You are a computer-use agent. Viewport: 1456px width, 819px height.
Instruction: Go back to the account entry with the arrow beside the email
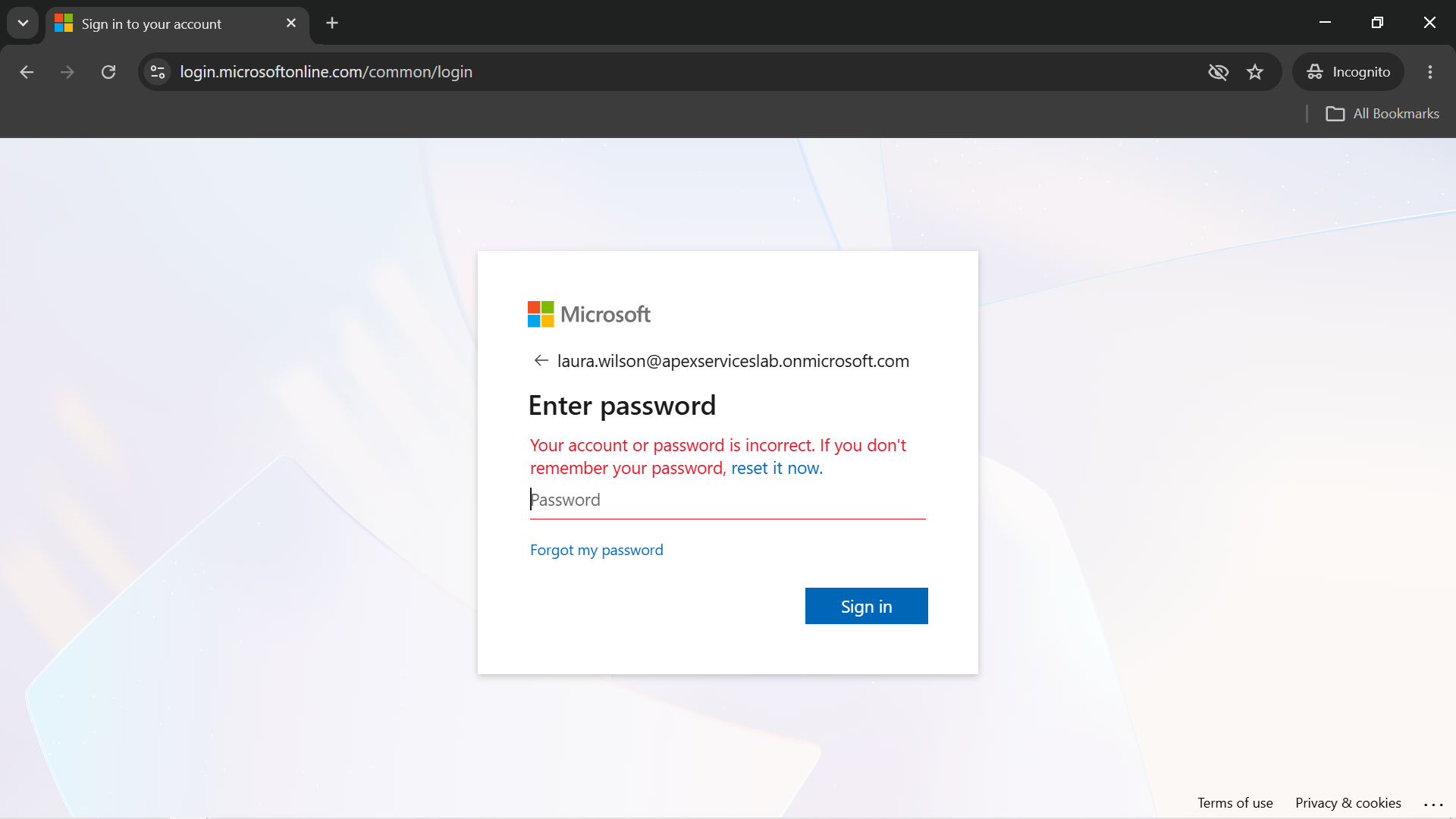[541, 361]
